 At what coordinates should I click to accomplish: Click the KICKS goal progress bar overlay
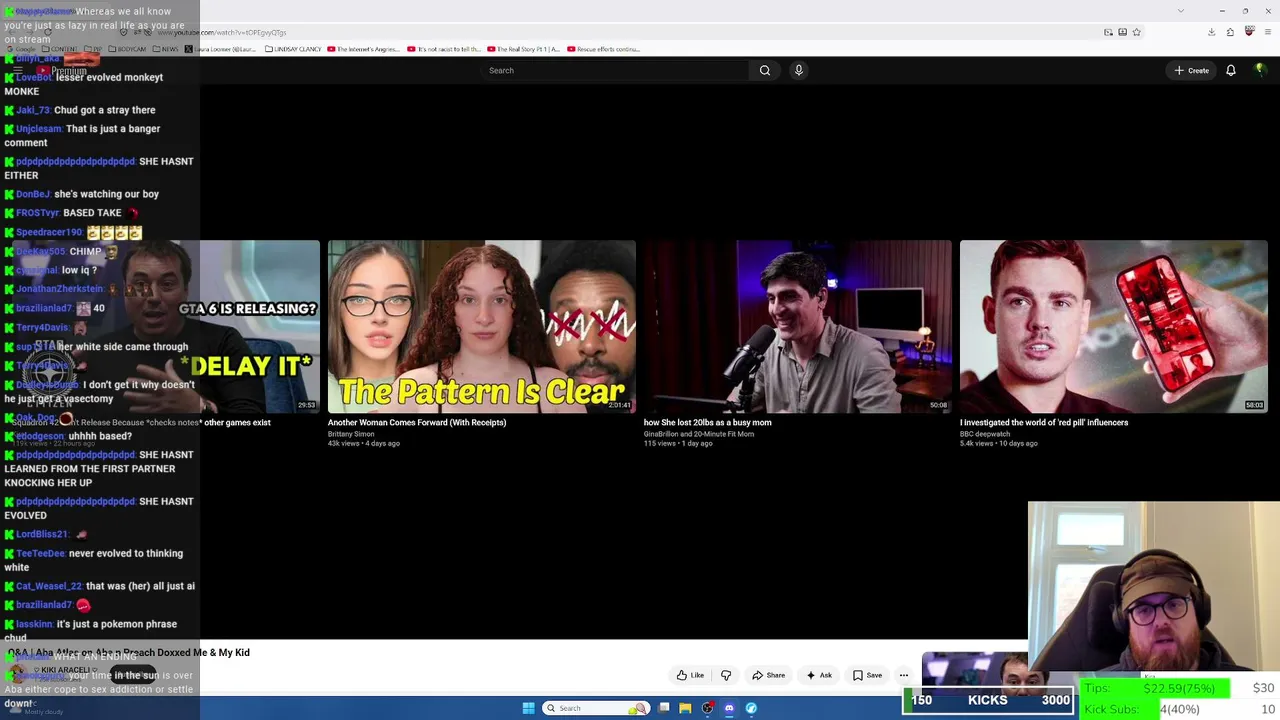tap(988, 700)
